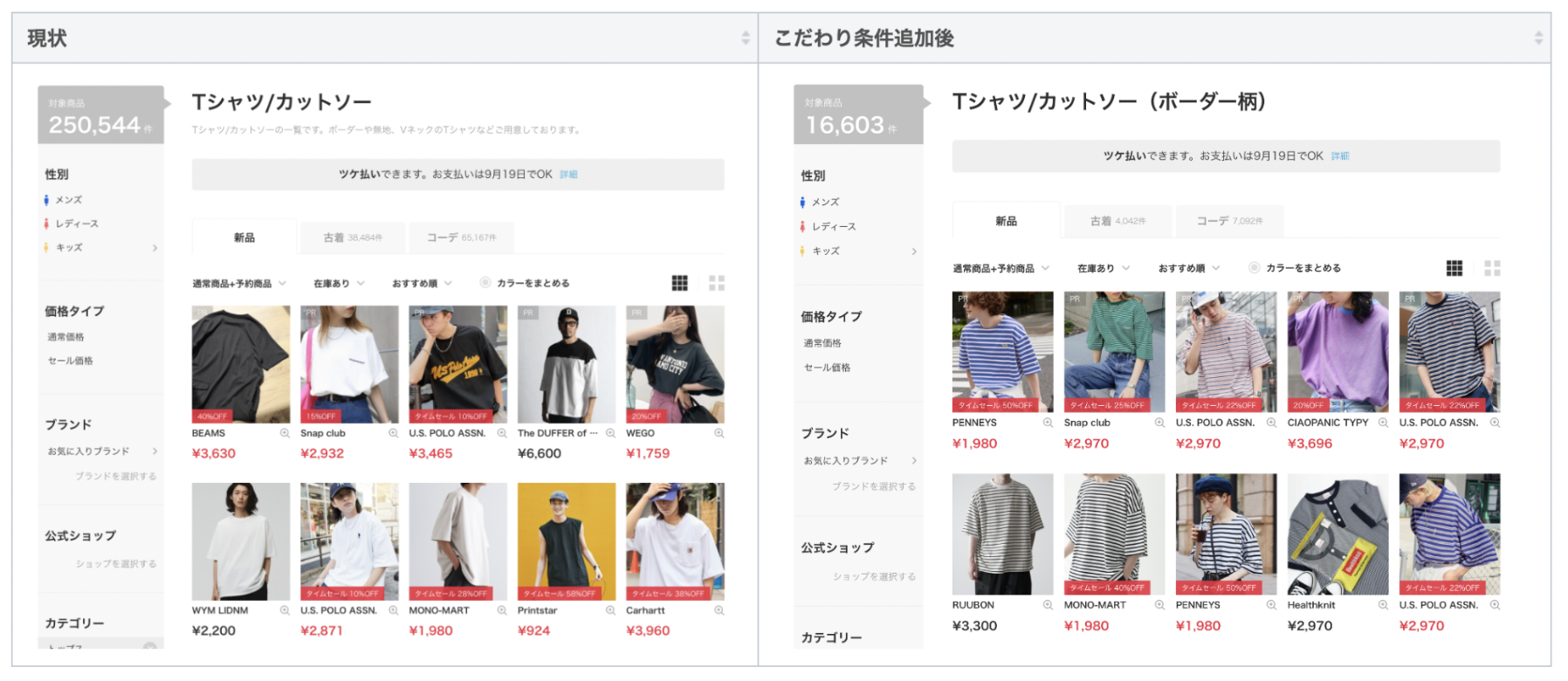Filter by レディース in 現状 sidebar
The width and height of the screenshot is (1568, 681).
coord(77,224)
